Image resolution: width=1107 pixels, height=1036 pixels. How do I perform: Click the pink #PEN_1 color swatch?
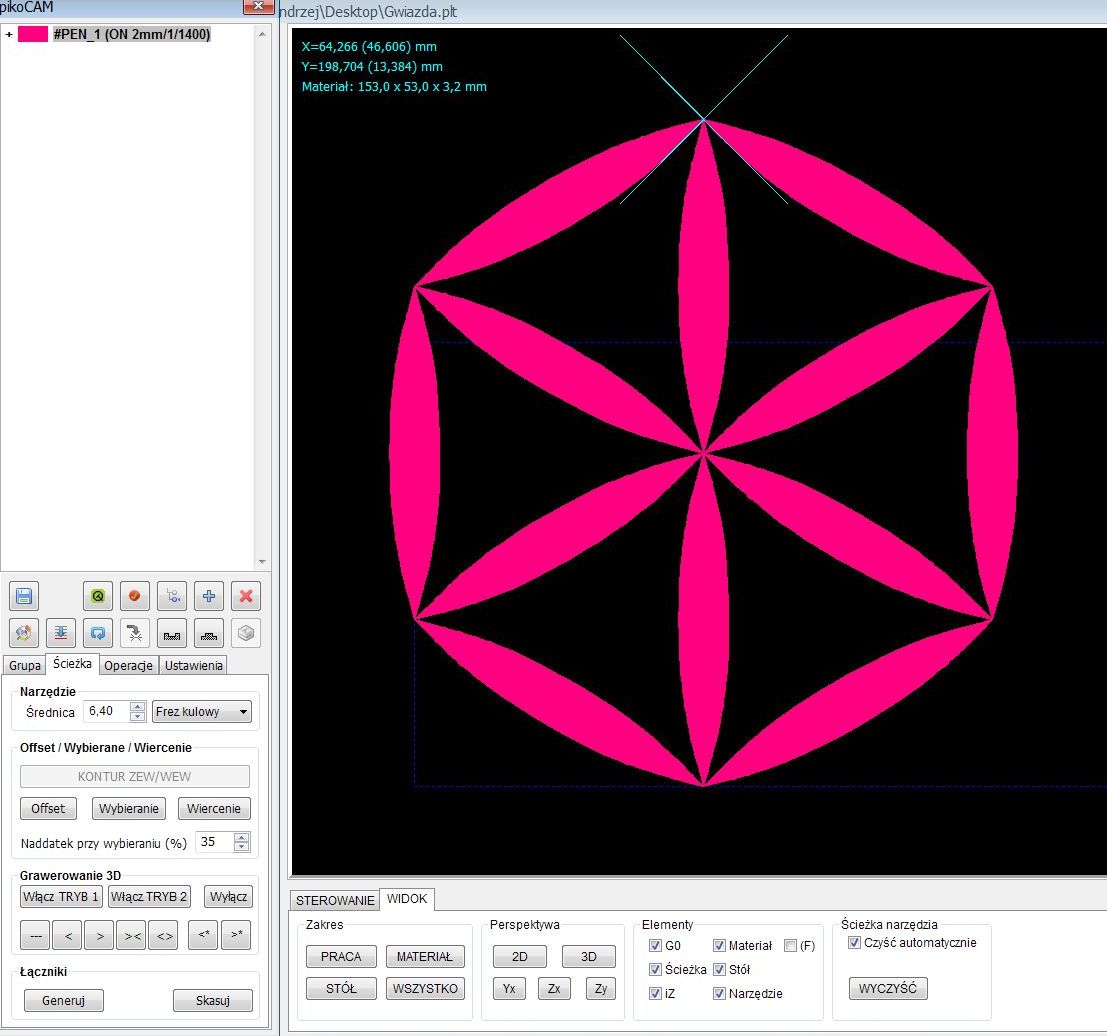32,34
